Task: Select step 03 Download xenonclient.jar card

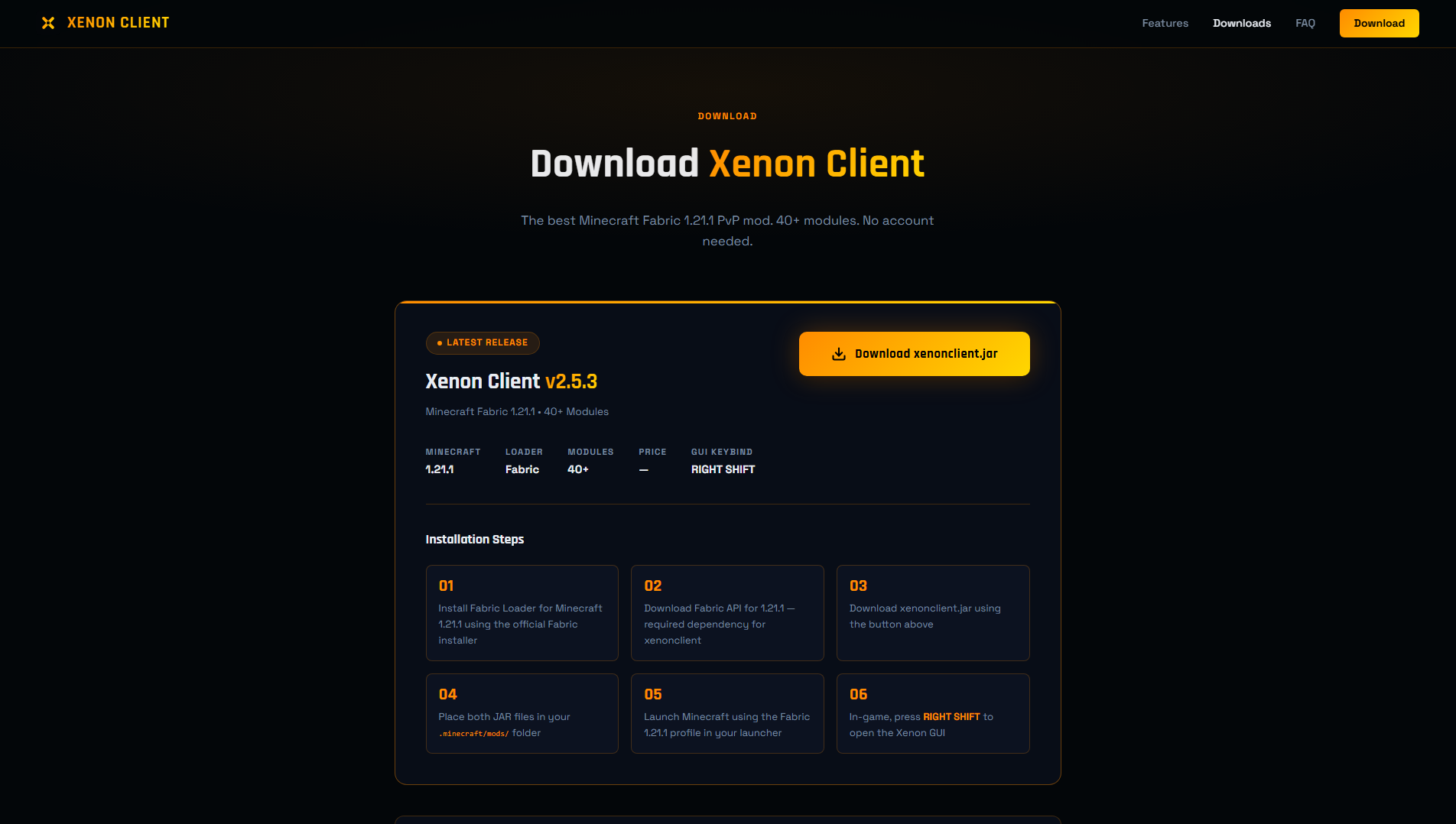Action: [933, 613]
